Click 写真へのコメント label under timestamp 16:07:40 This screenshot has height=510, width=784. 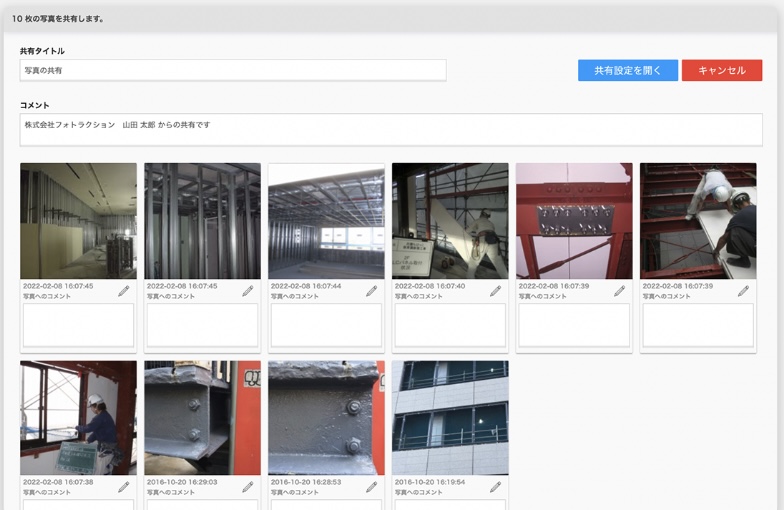click(x=418, y=296)
